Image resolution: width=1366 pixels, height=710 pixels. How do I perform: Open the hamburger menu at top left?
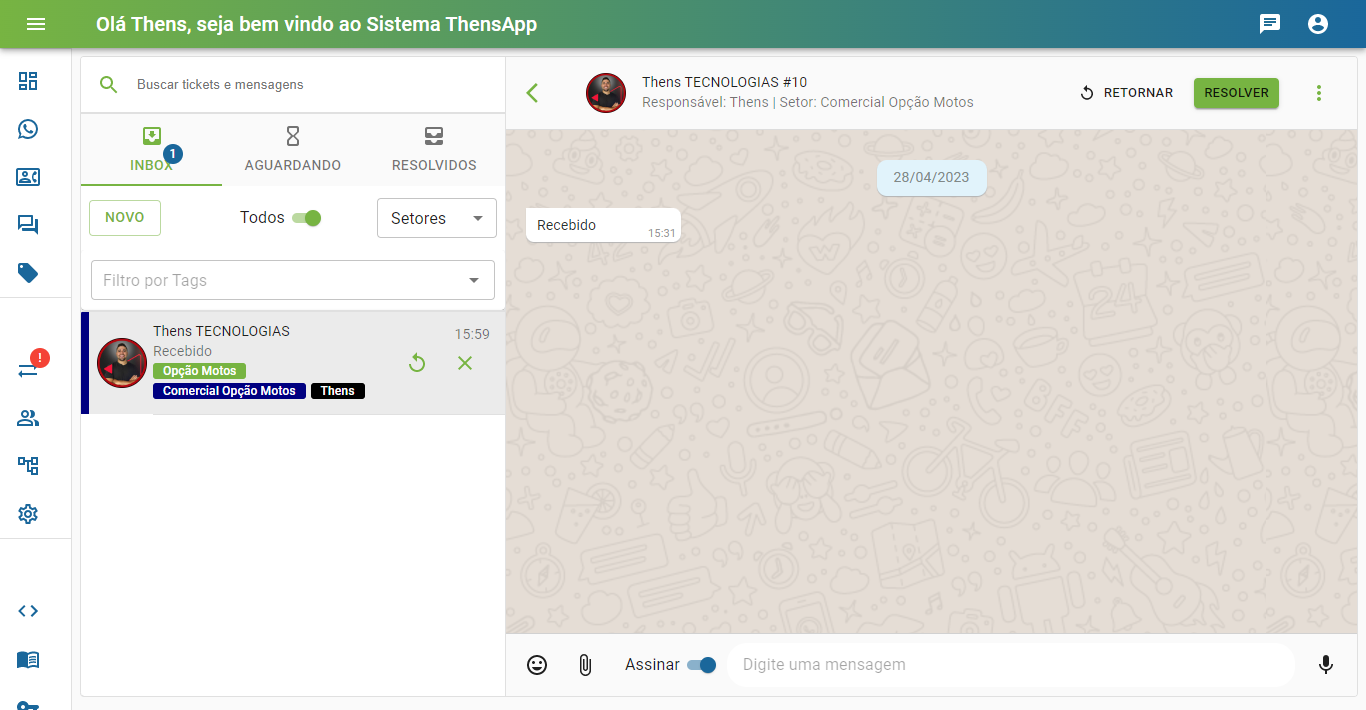tap(36, 24)
